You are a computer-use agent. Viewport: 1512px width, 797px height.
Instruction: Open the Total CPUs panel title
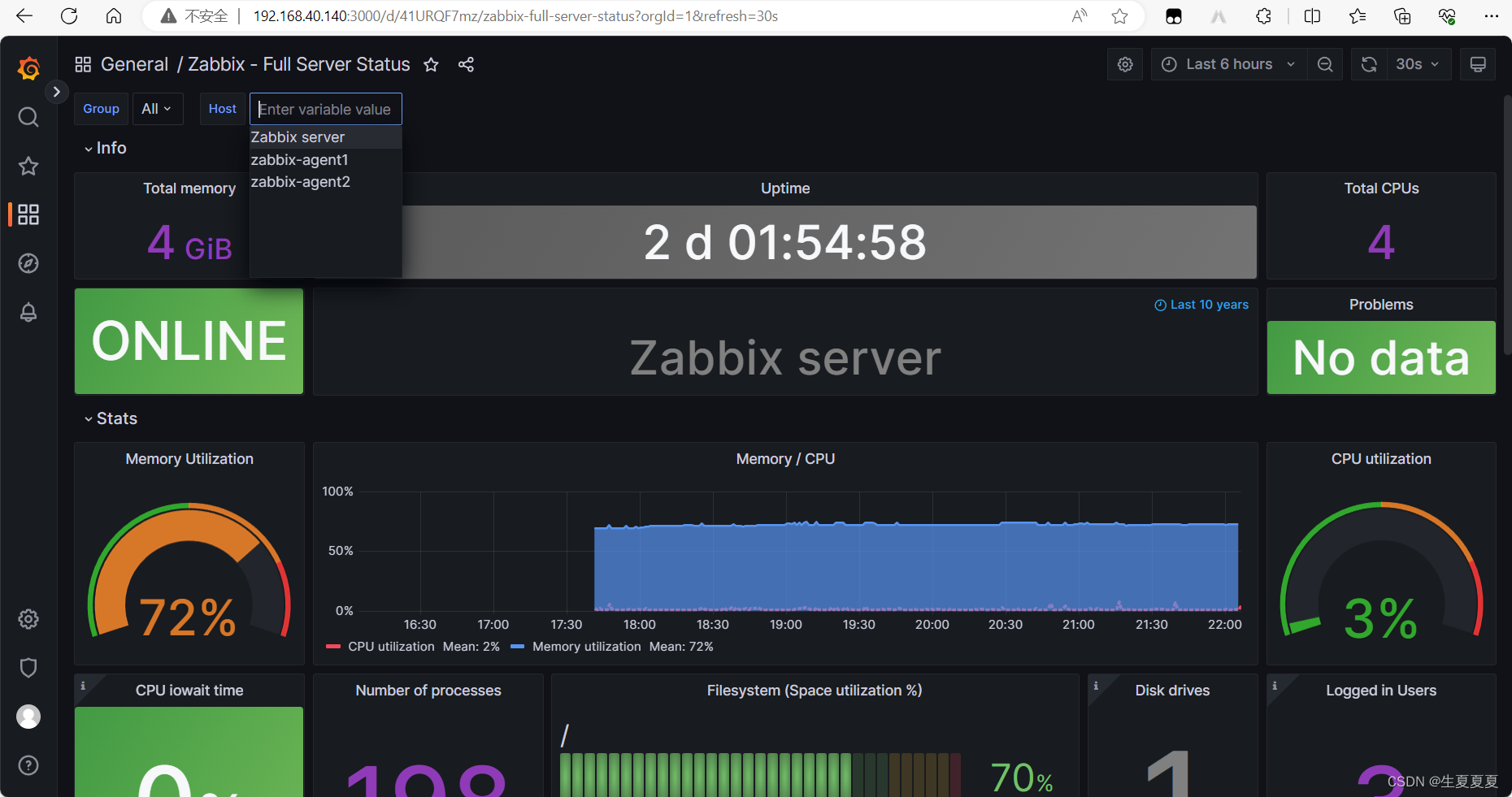[1381, 188]
